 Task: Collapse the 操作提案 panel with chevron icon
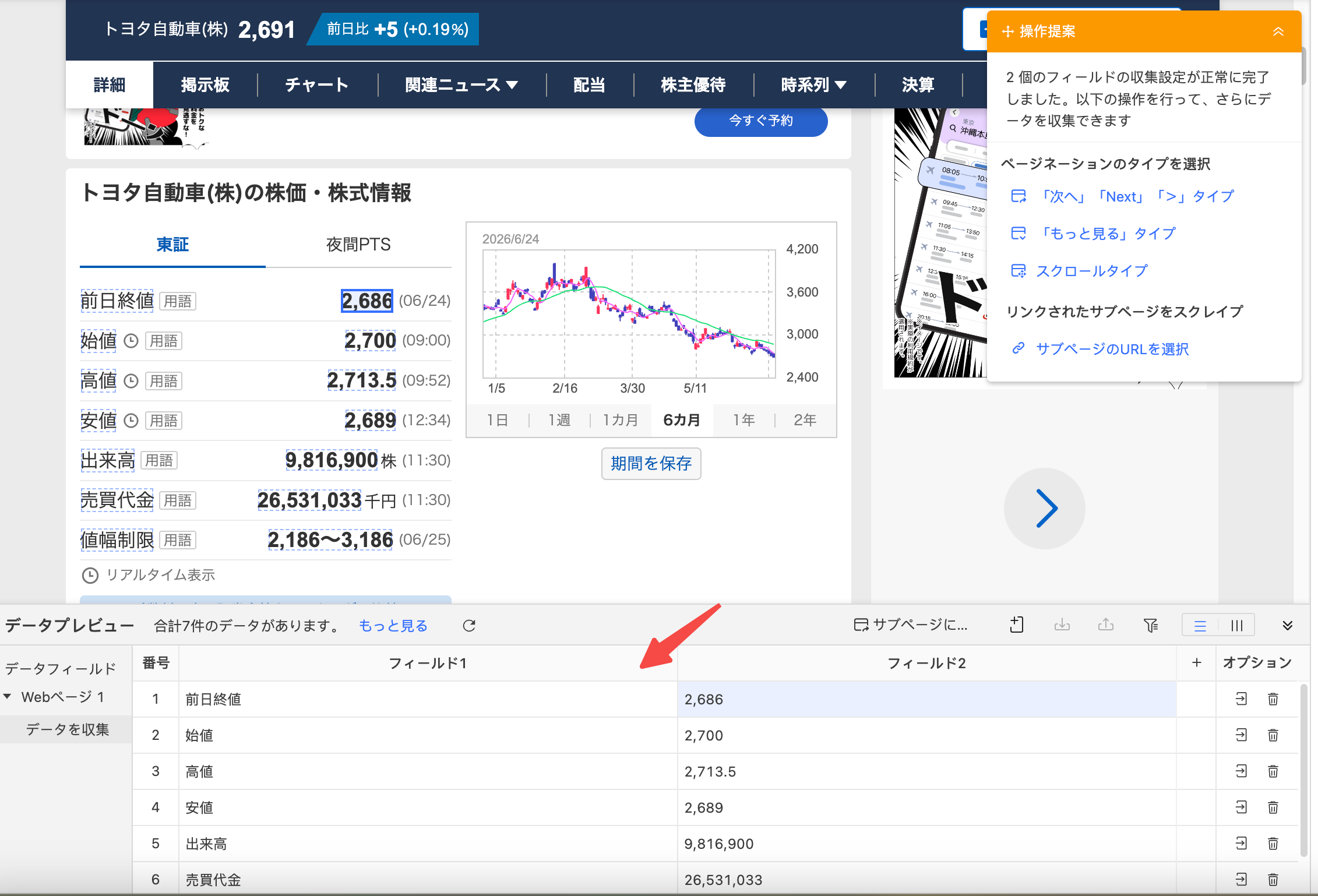pos(1278,31)
